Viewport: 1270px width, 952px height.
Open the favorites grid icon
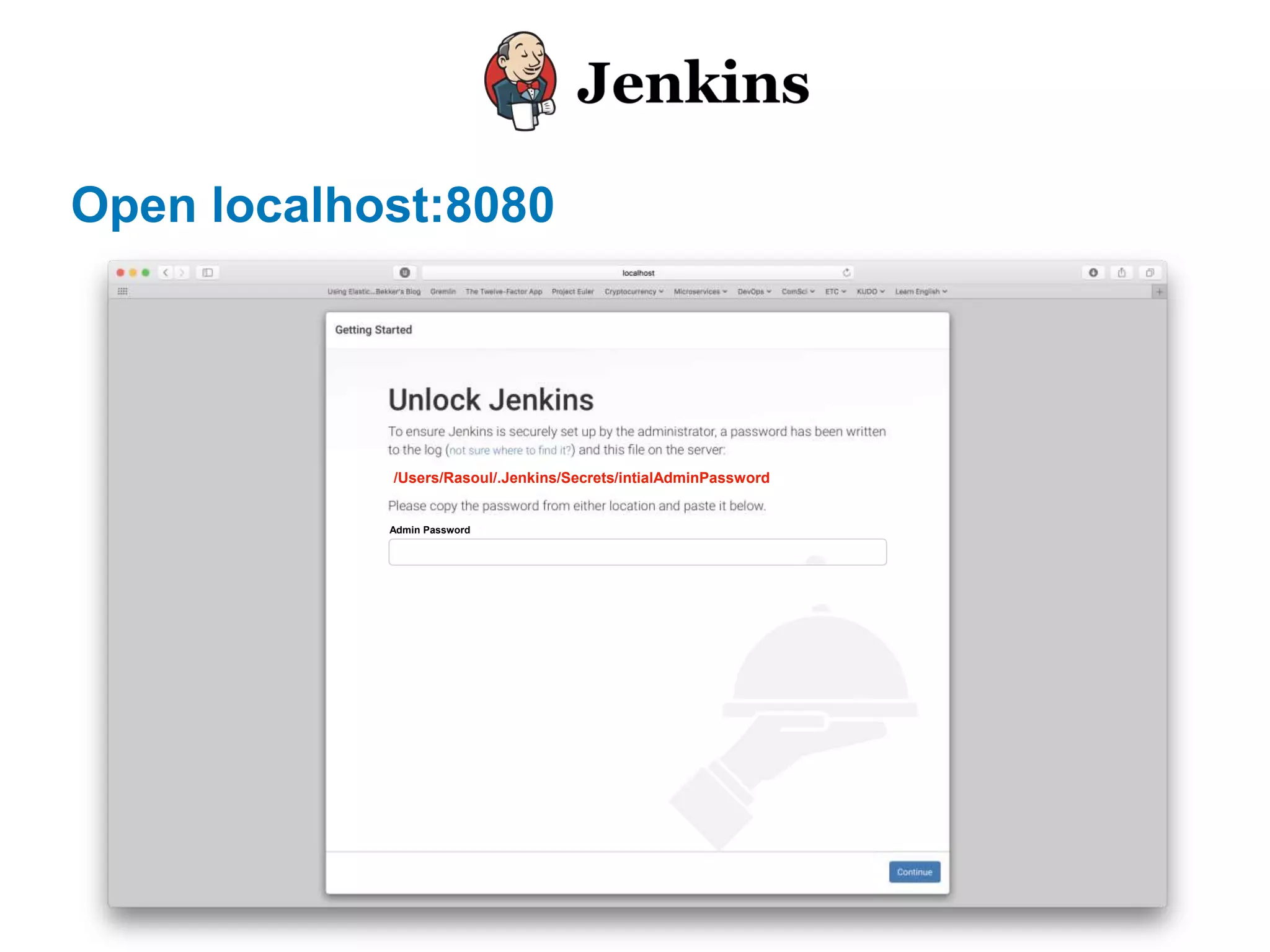point(123,291)
